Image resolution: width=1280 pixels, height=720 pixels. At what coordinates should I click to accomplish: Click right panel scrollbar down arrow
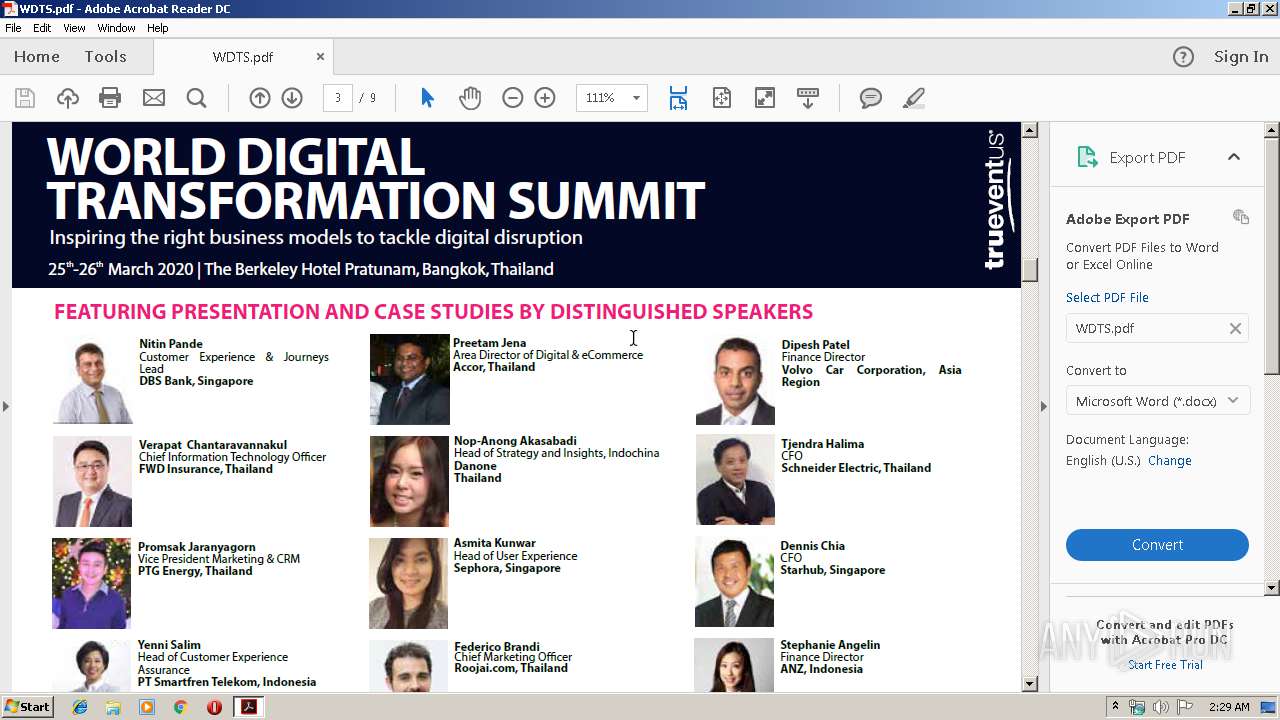(1272, 588)
